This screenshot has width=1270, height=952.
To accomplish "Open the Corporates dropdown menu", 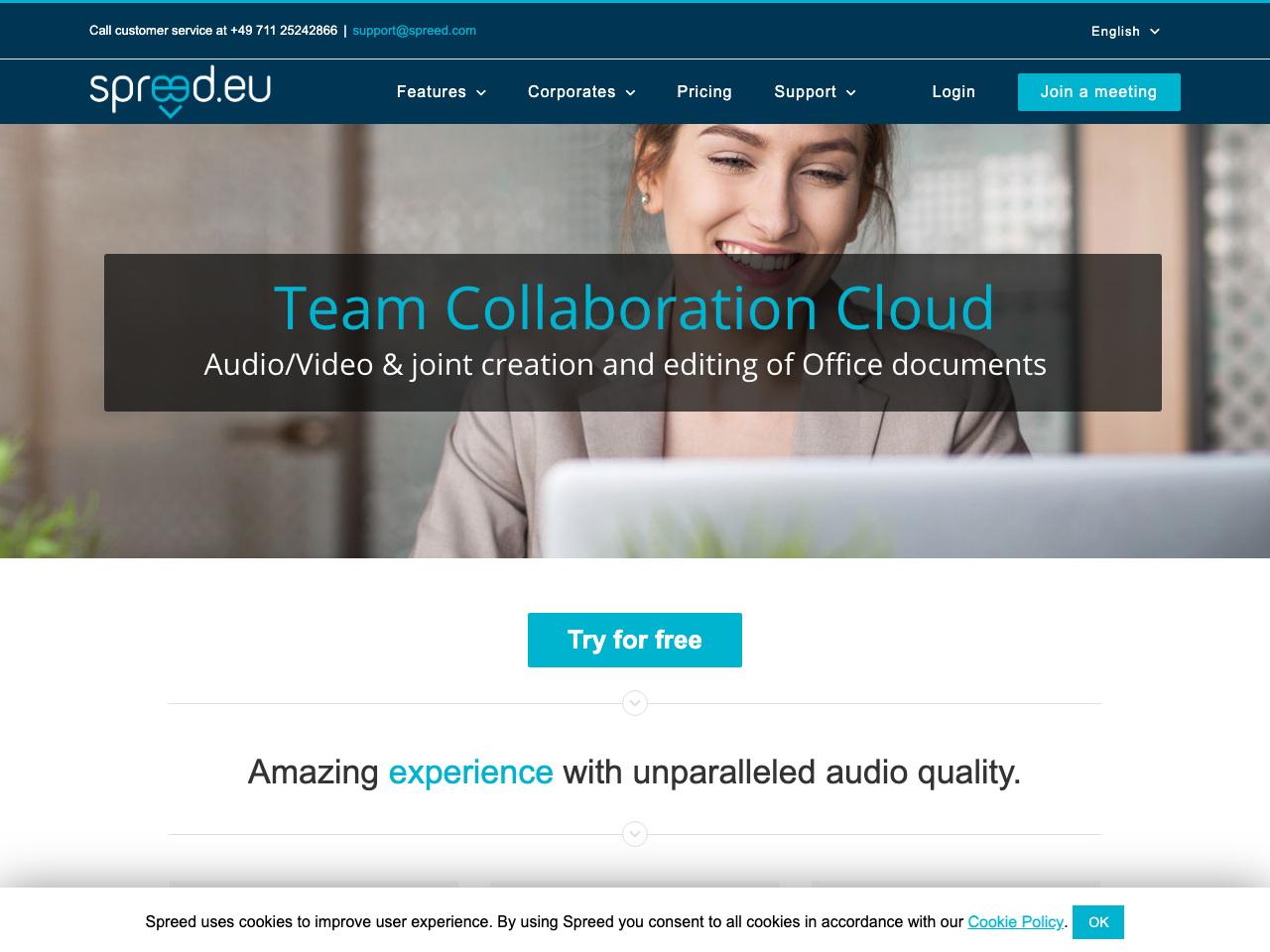I will (x=581, y=92).
